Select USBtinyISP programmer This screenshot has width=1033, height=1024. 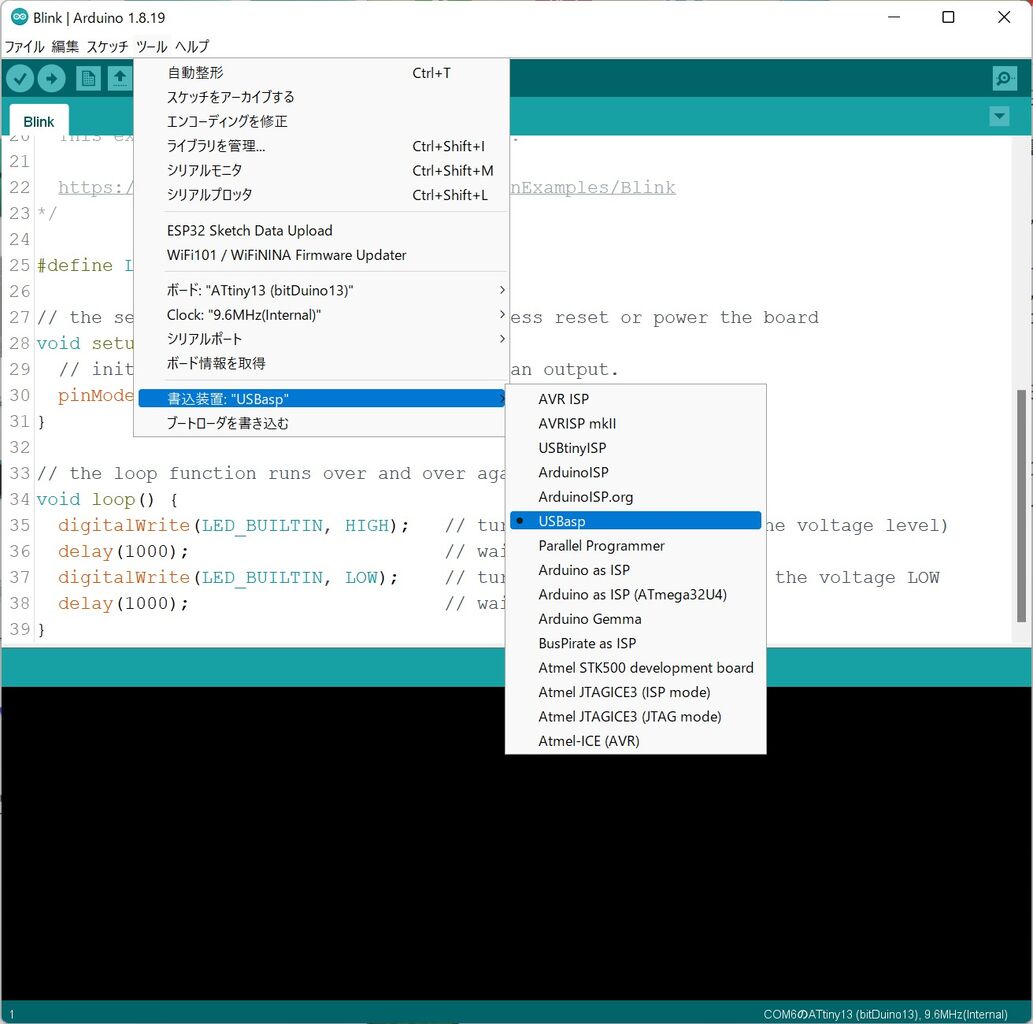(636, 448)
